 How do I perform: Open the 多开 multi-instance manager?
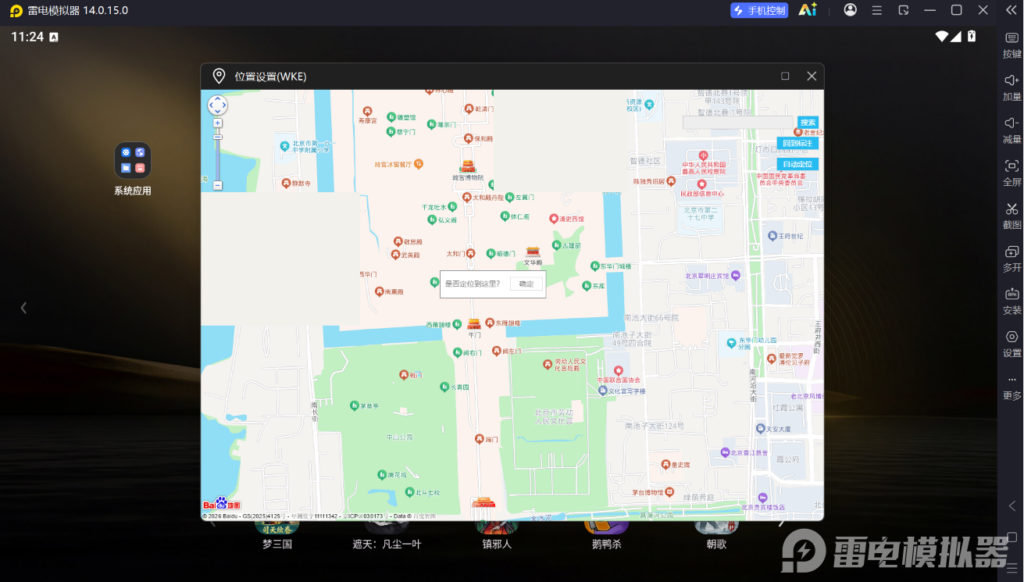1012,259
